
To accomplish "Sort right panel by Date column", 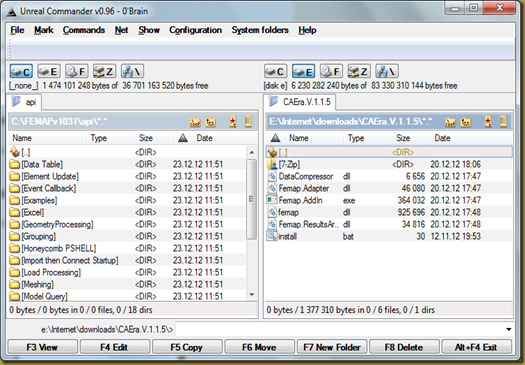I will click(471, 138).
